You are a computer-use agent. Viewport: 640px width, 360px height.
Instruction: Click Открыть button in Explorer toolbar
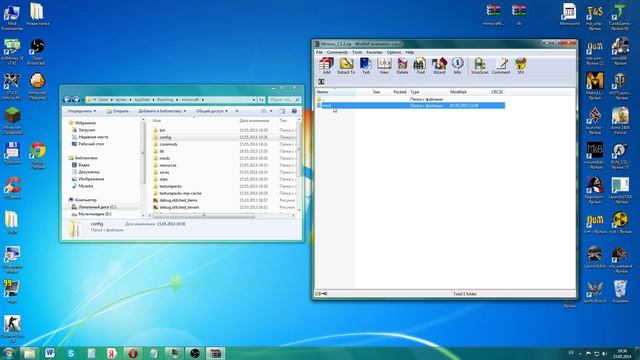click(x=118, y=111)
